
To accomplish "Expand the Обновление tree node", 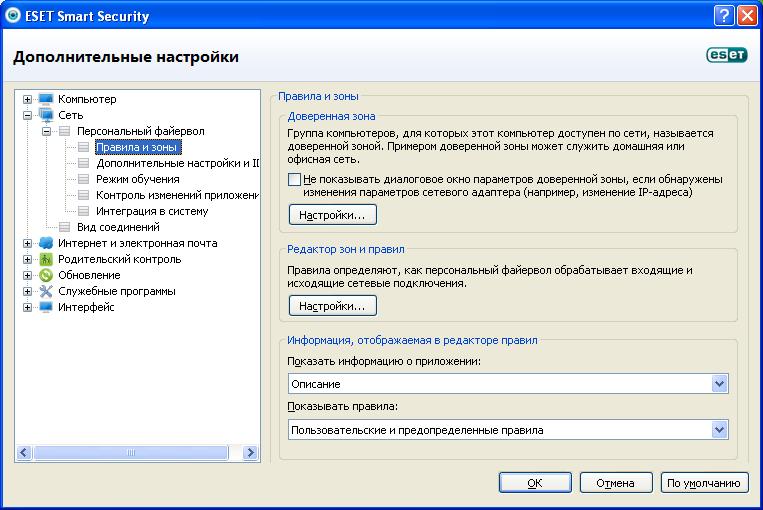I will click(x=27, y=275).
